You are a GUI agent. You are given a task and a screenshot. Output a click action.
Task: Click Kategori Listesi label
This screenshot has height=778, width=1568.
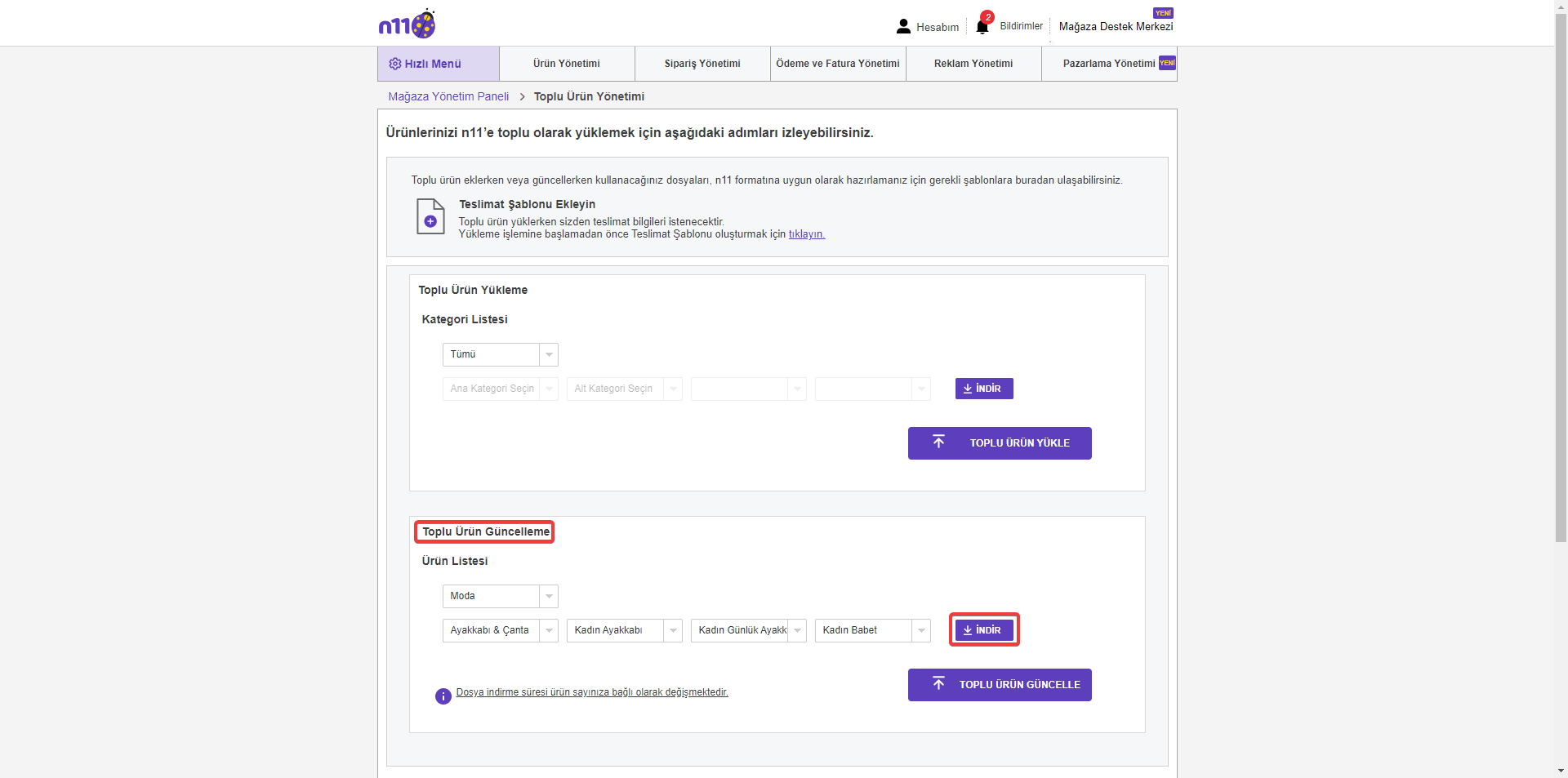[x=465, y=319]
